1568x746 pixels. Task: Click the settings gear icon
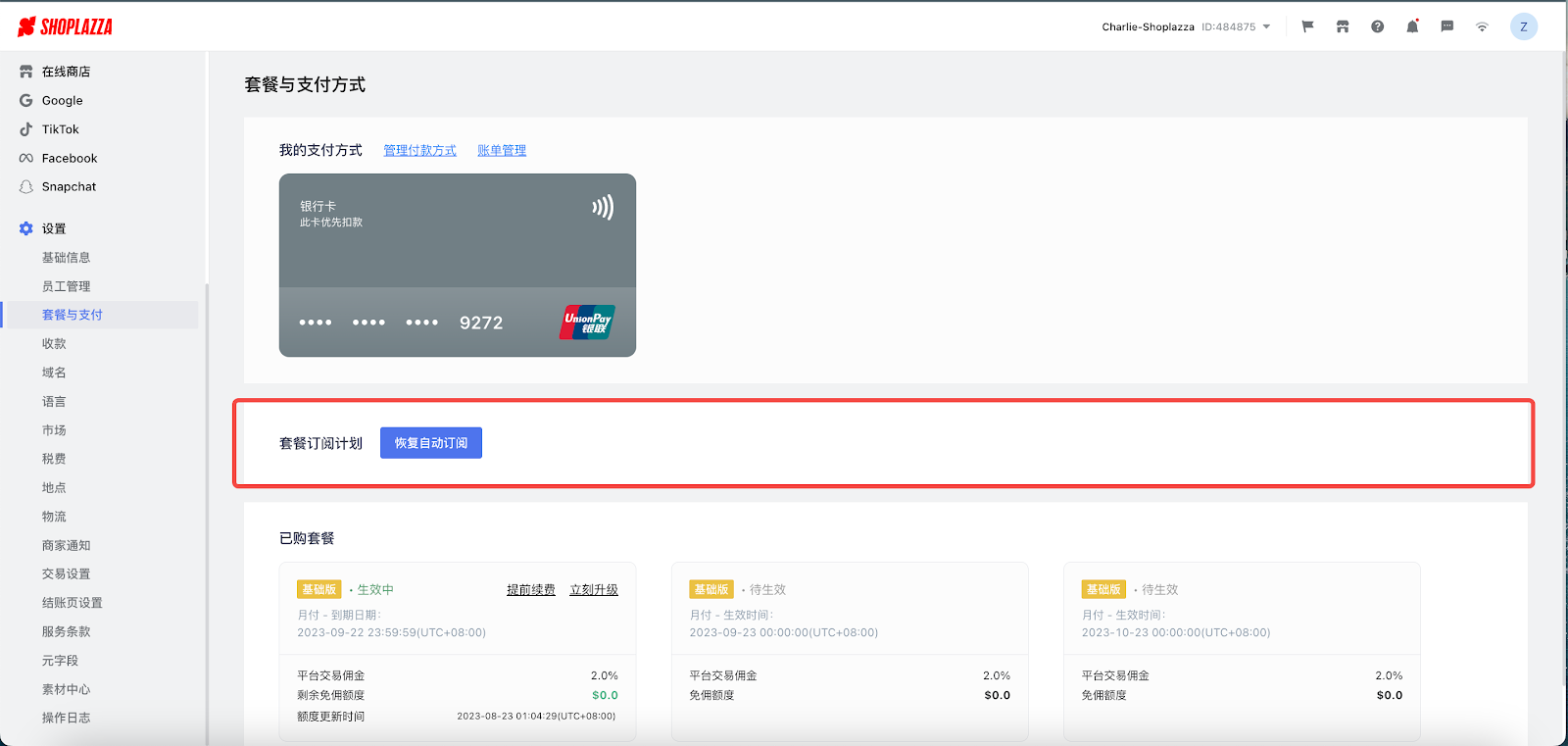[x=26, y=228]
